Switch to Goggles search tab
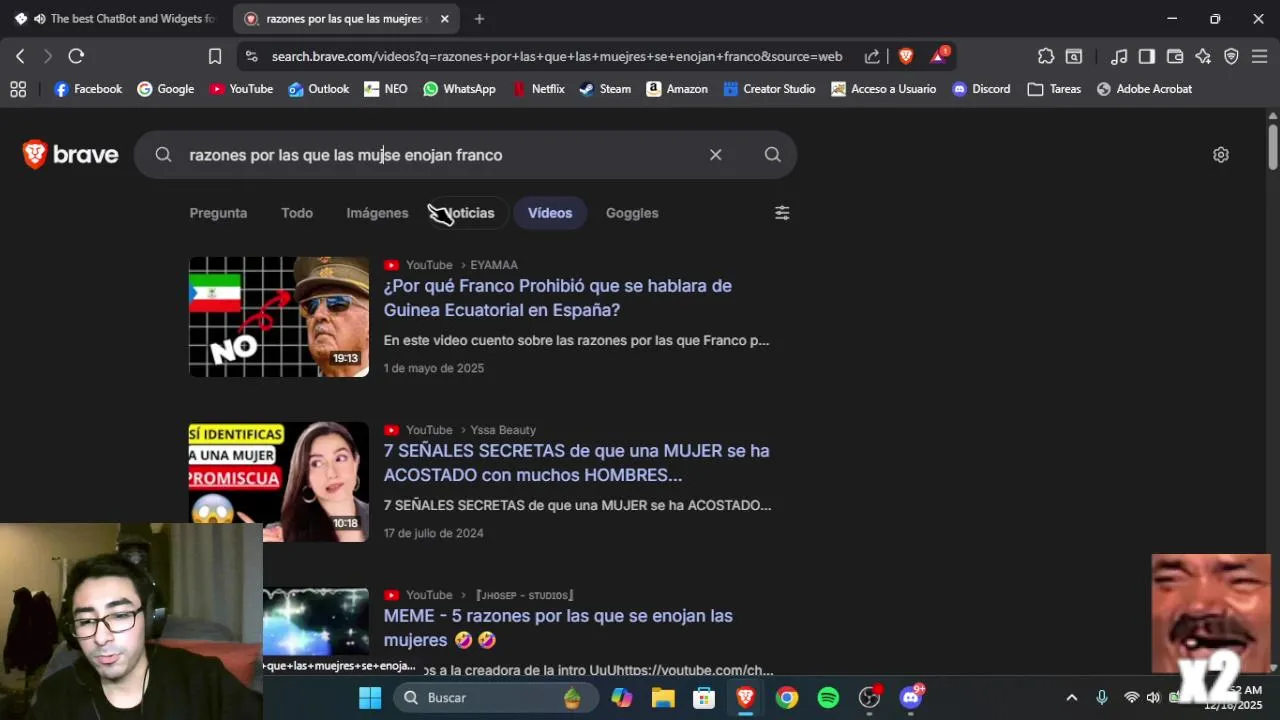1280x720 pixels. tap(632, 213)
